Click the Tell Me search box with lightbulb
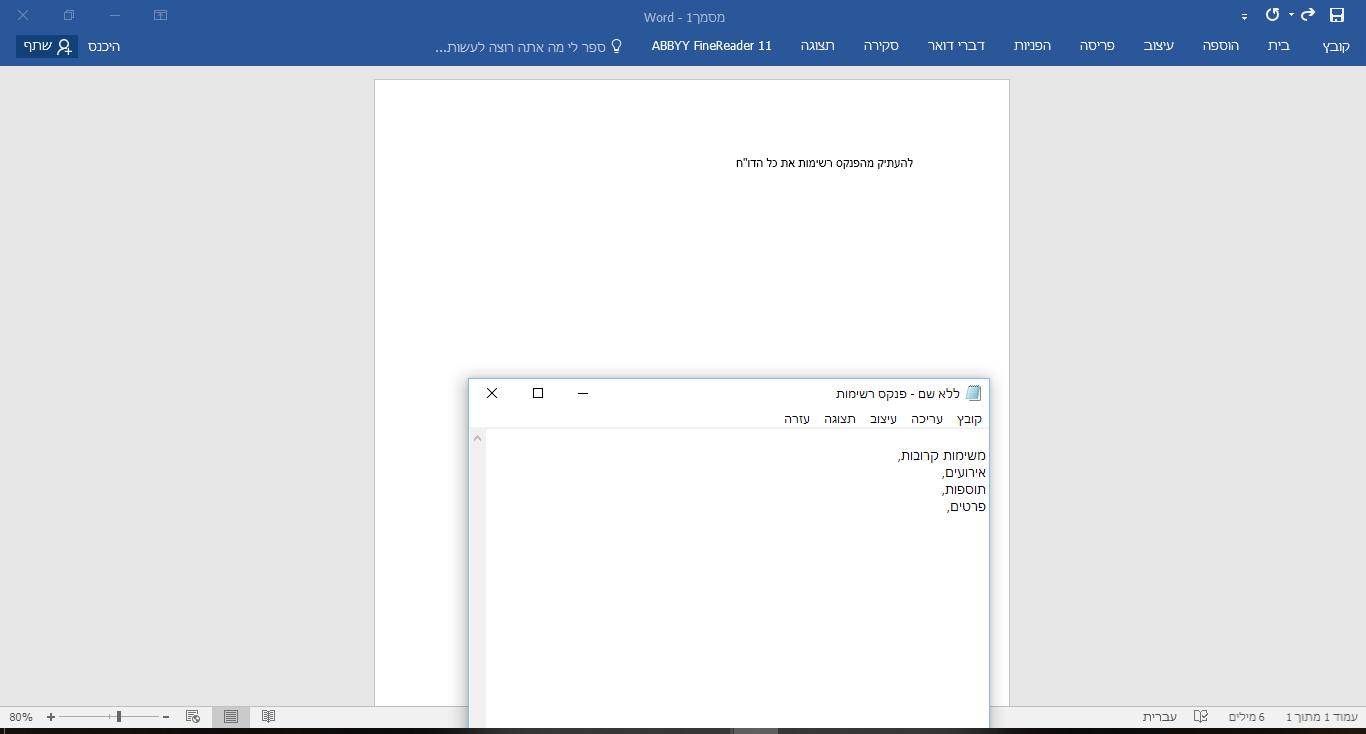The image size is (1366, 734). pos(529,46)
